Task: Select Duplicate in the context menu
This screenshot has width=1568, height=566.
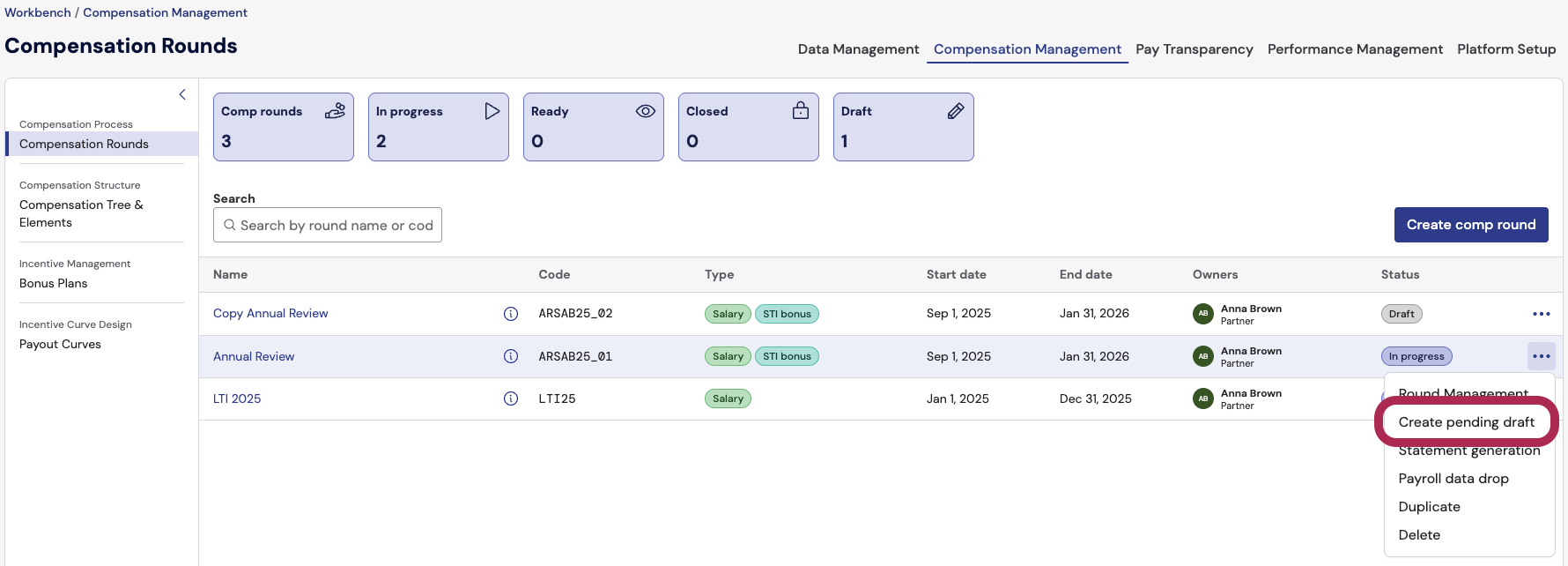Action: coord(1429,507)
